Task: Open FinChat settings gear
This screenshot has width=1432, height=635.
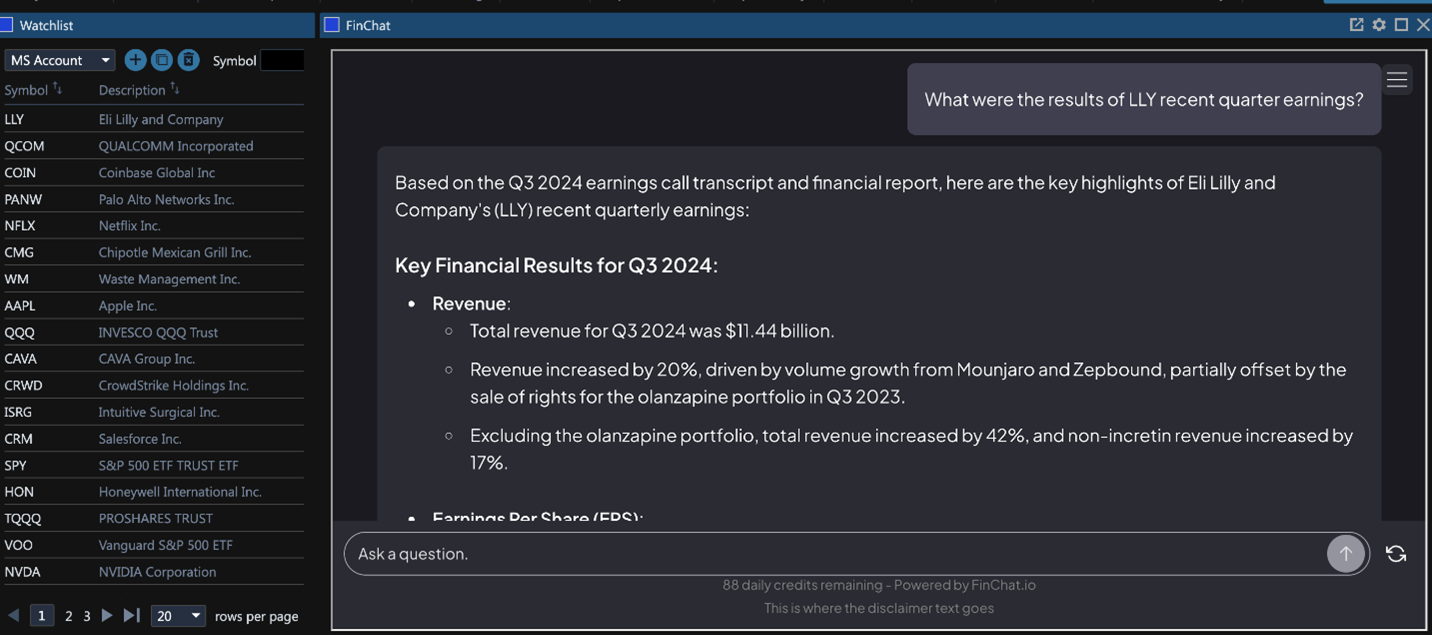Action: (1379, 25)
